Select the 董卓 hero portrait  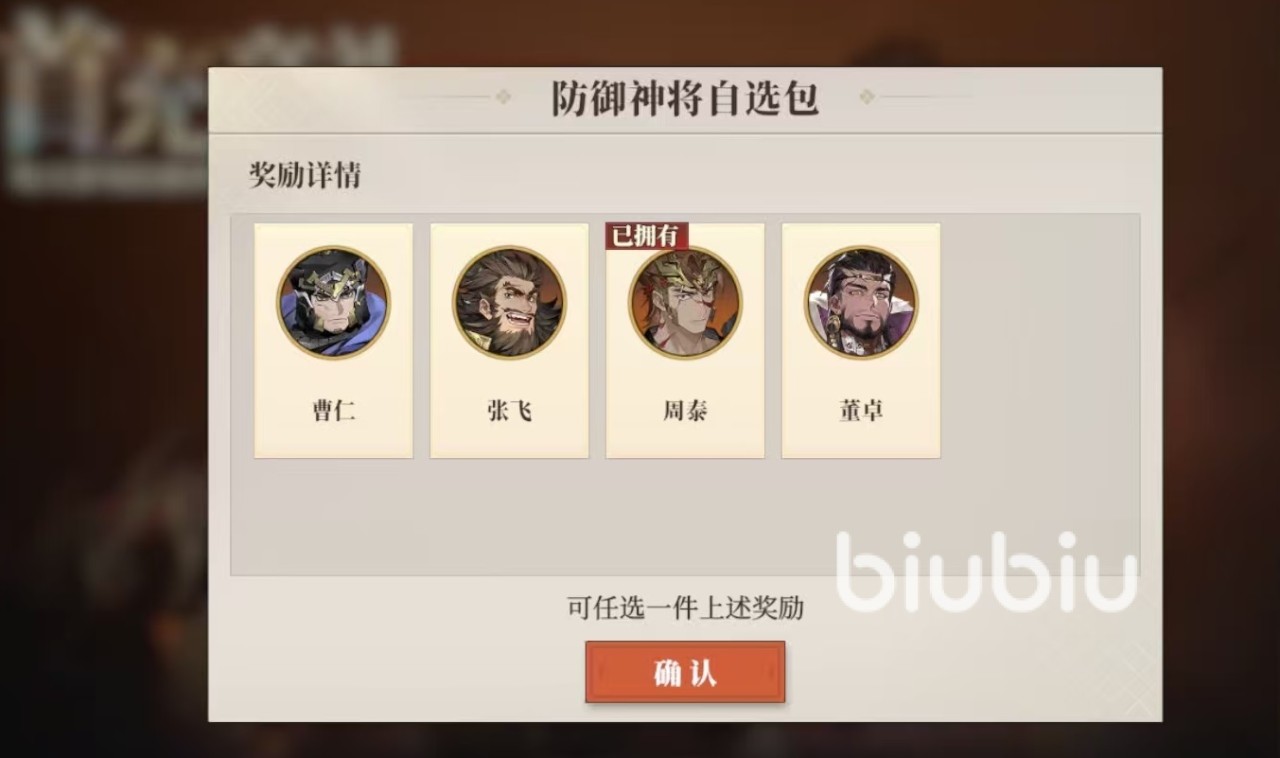pyautogui.click(x=861, y=303)
